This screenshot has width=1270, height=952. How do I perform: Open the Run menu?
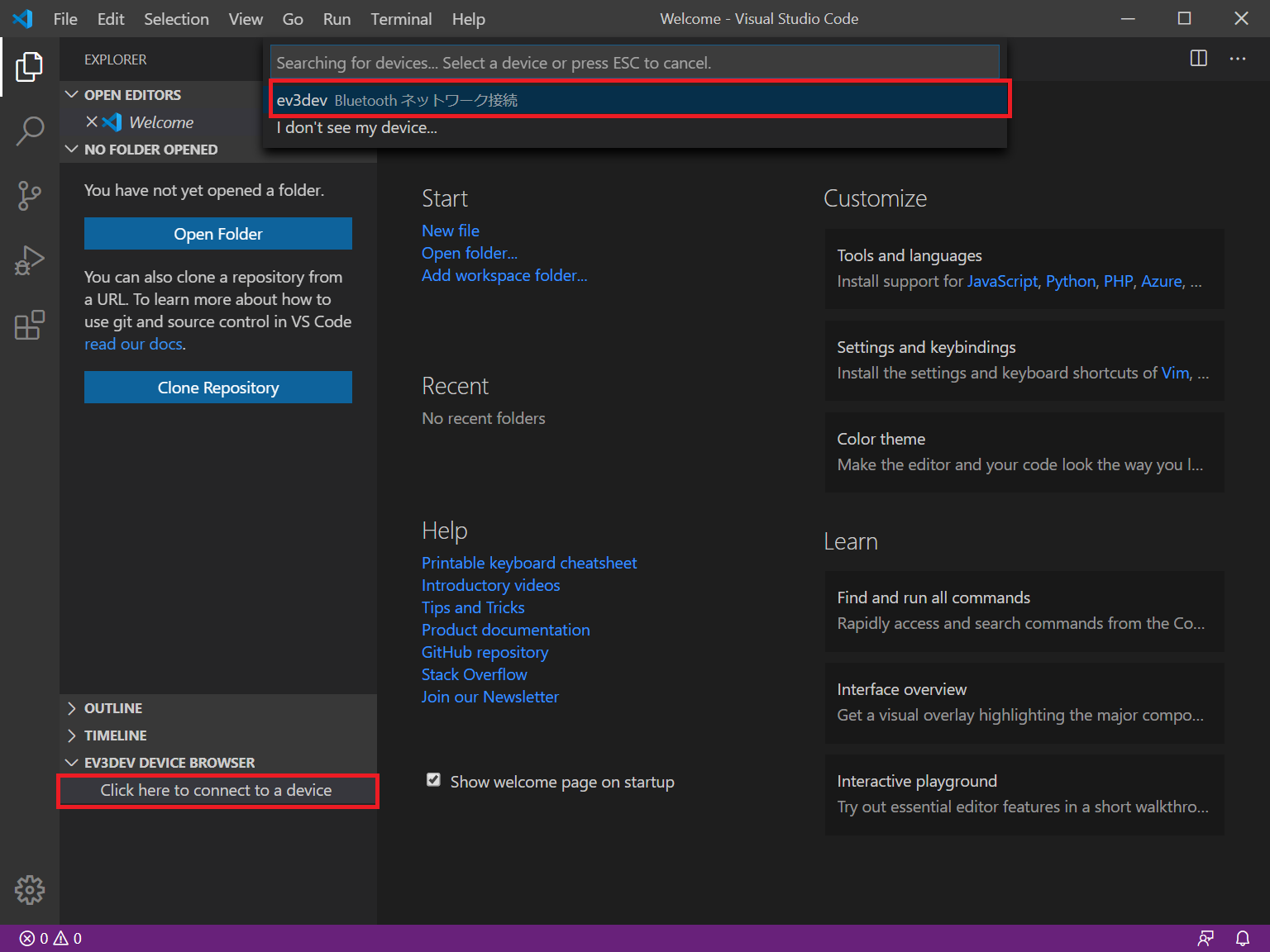(337, 18)
